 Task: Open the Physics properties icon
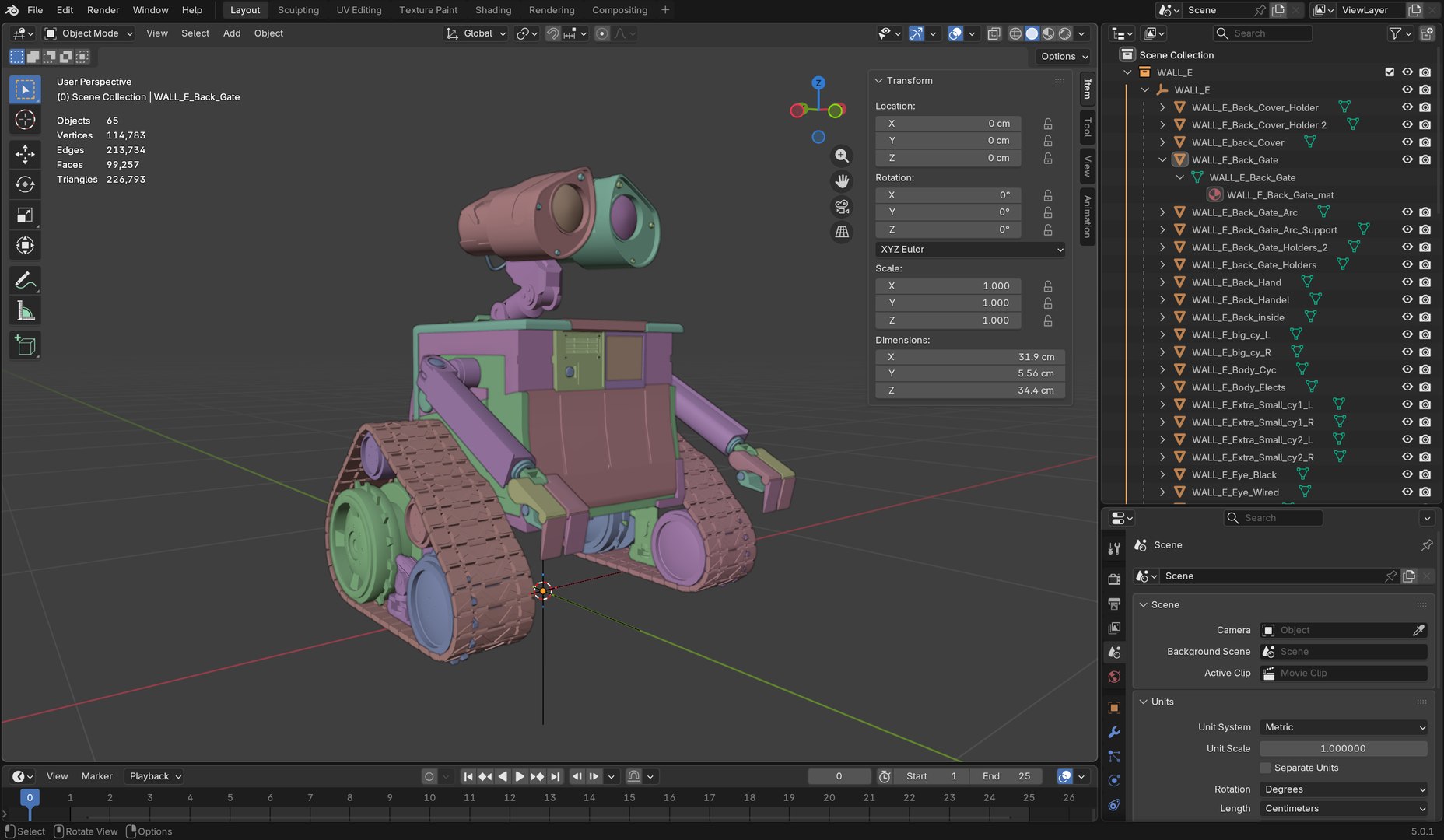(x=1114, y=780)
